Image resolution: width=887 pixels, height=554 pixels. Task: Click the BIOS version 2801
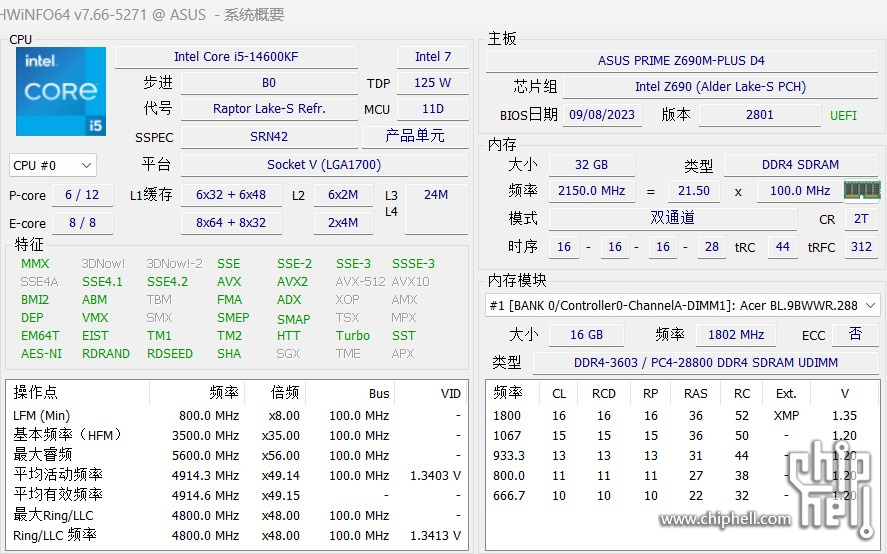760,115
